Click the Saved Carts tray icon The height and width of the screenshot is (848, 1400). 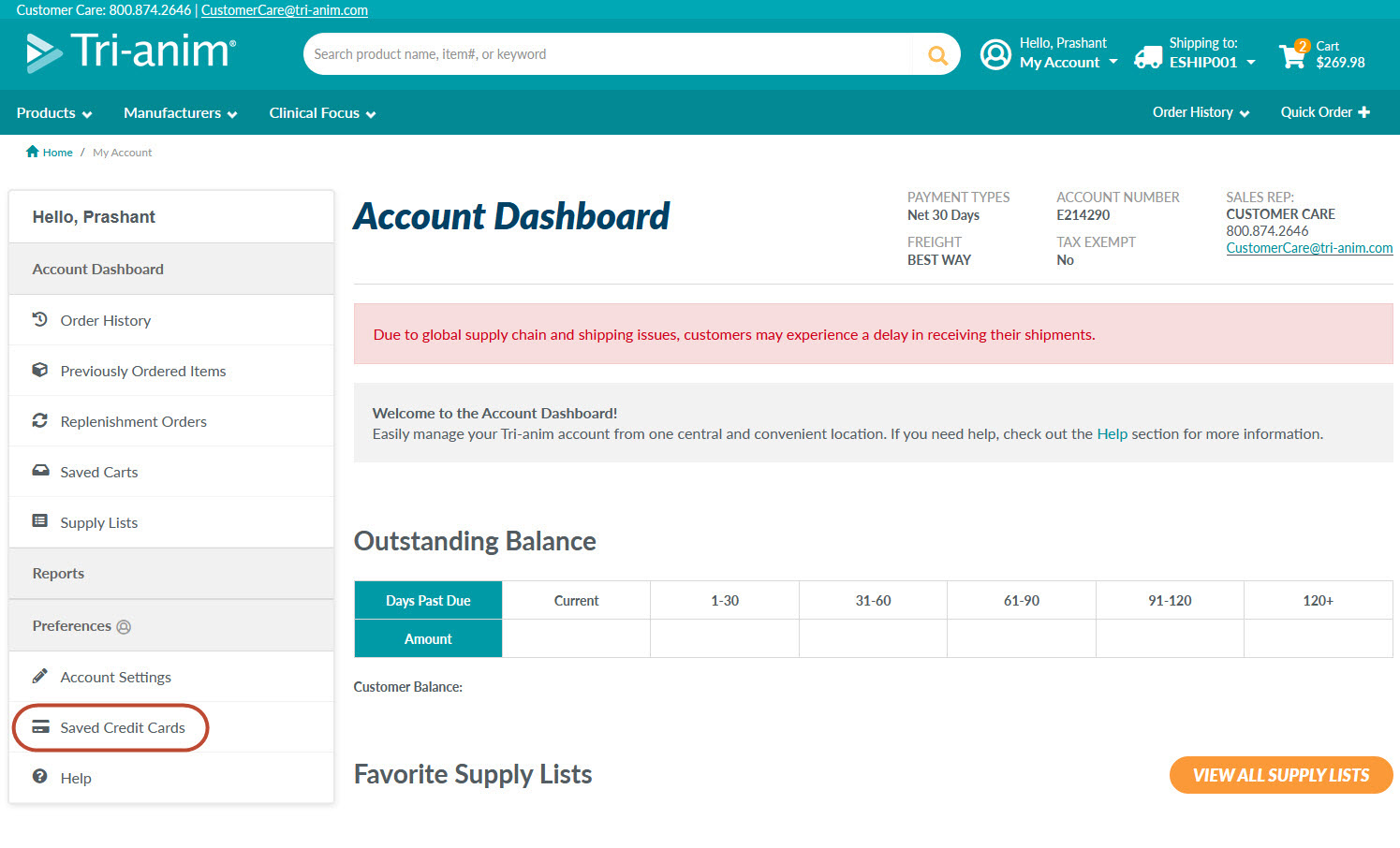[40, 471]
